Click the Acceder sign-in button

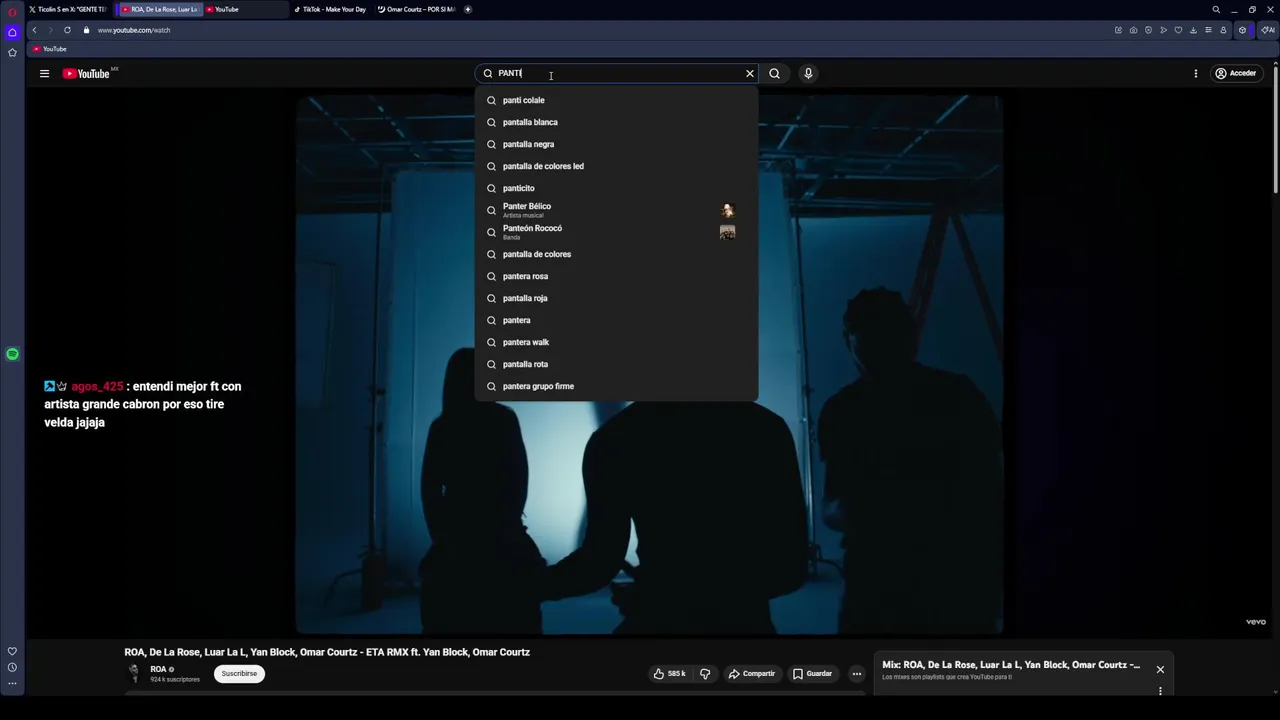[1235, 73]
